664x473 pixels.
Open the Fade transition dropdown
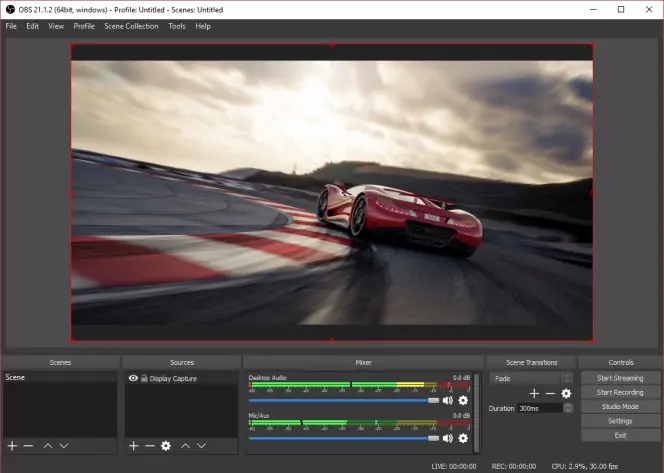(531, 379)
